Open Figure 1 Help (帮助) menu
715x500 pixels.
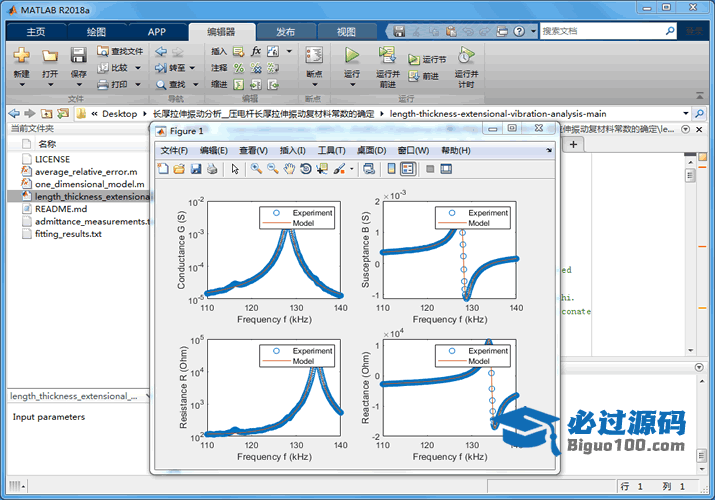pyautogui.click(x=456, y=150)
